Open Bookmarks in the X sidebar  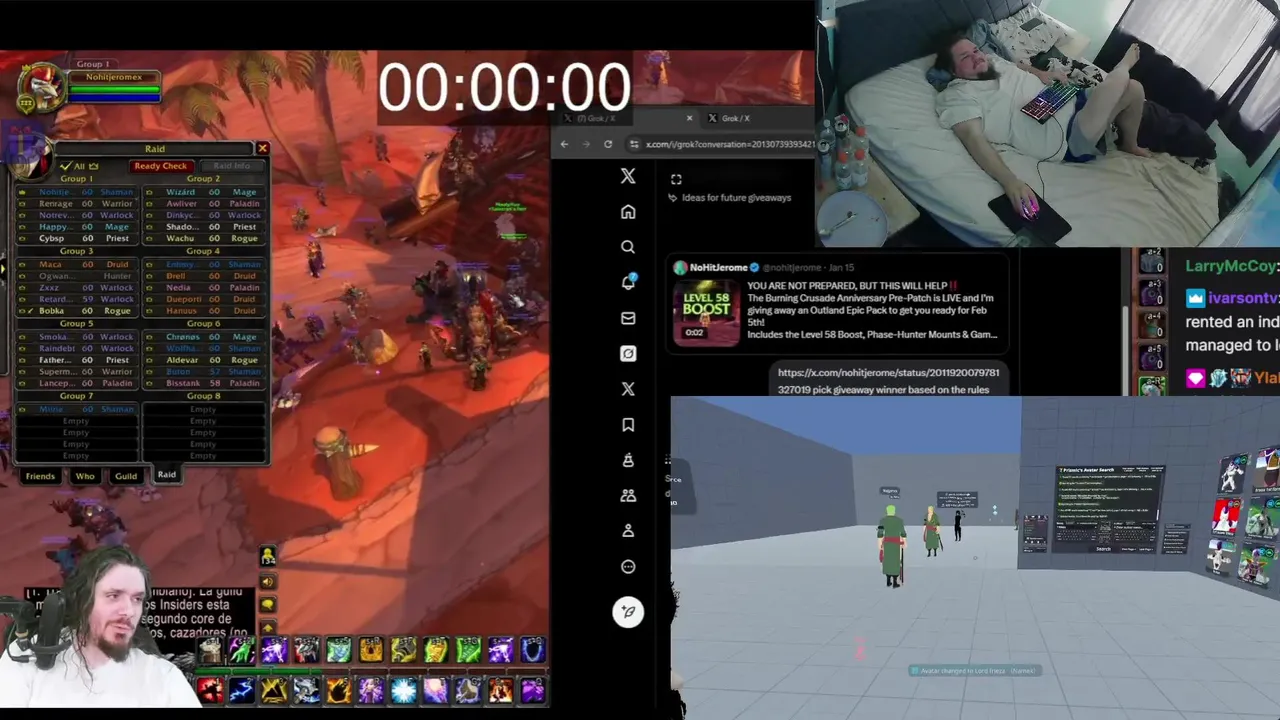(x=628, y=425)
